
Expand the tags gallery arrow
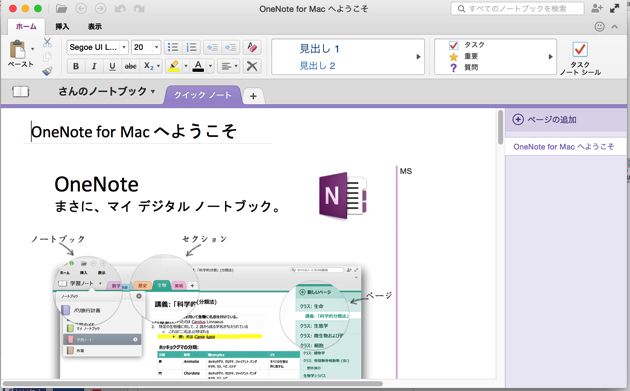tap(551, 57)
